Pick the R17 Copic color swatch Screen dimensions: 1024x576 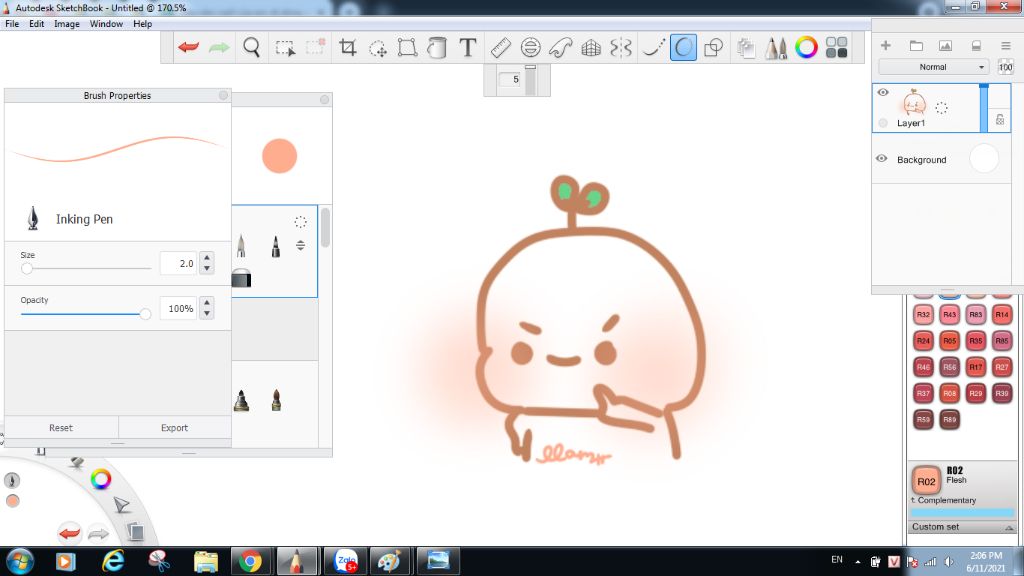[x=976, y=366]
